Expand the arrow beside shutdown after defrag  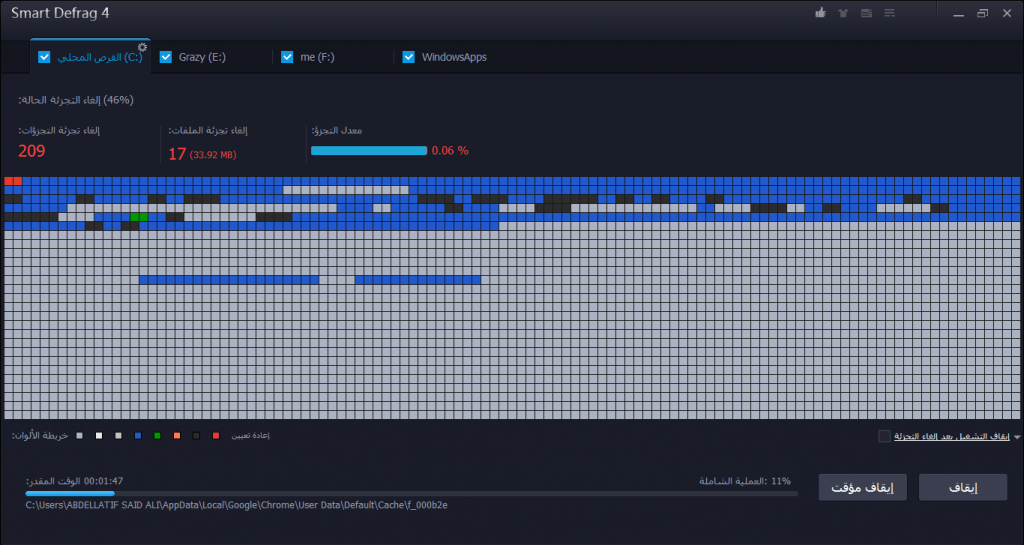tap(1017, 437)
